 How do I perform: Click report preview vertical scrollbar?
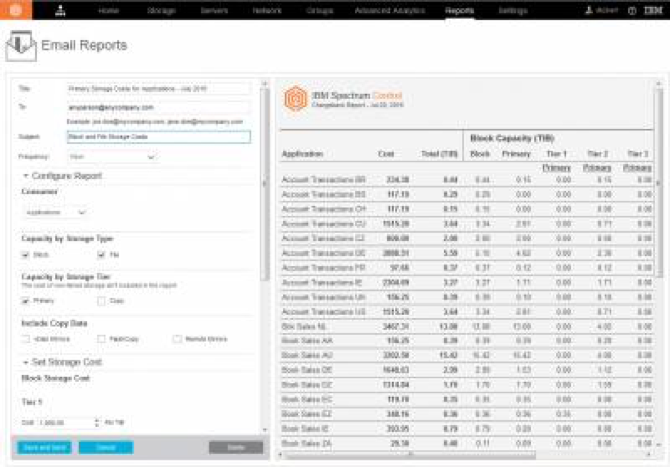tap(659, 184)
